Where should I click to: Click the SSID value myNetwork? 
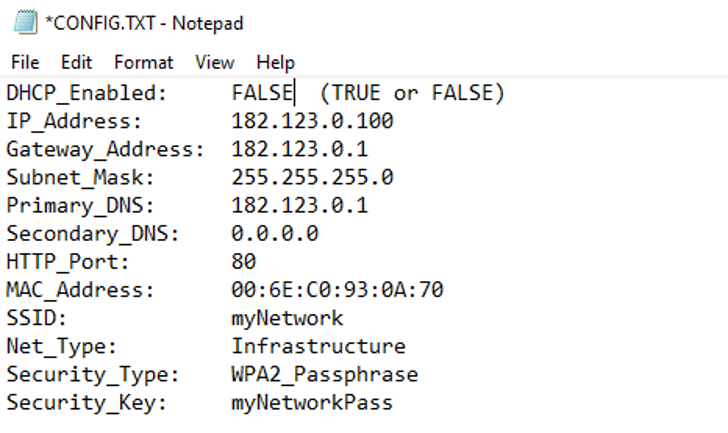click(x=287, y=318)
